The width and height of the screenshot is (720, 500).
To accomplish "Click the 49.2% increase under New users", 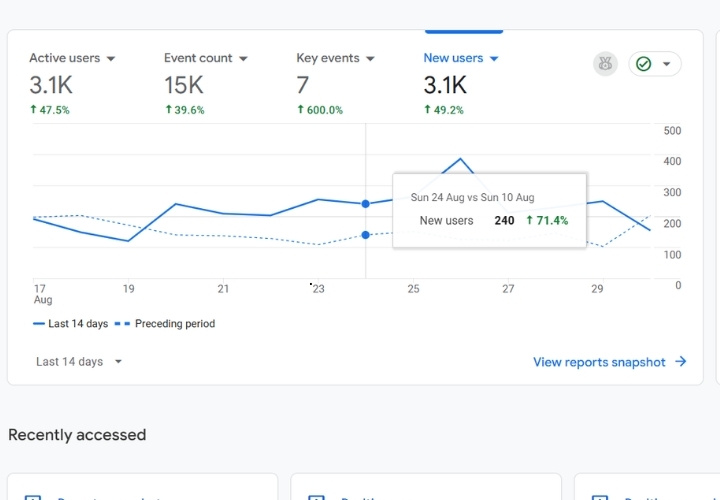I will (444, 110).
